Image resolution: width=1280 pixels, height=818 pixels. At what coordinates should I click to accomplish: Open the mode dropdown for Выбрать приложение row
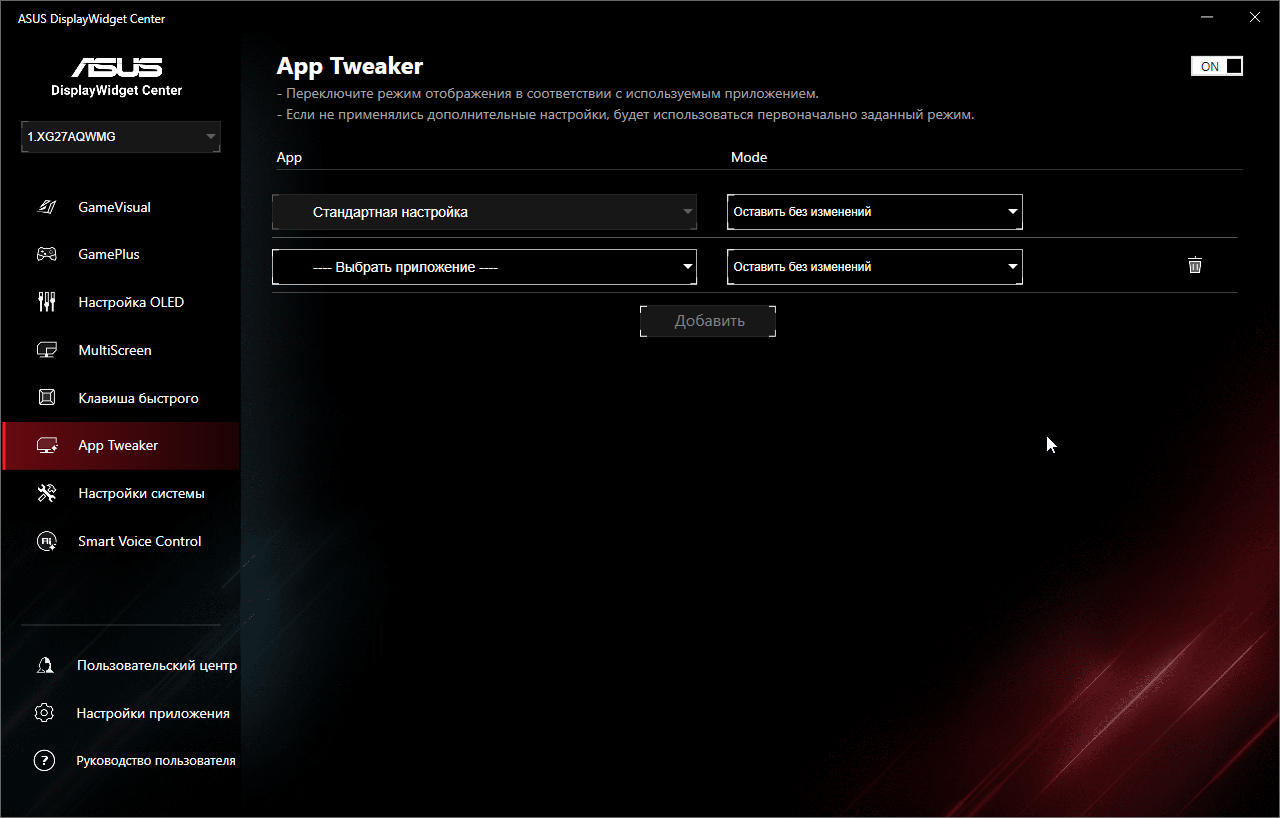[x=875, y=267]
